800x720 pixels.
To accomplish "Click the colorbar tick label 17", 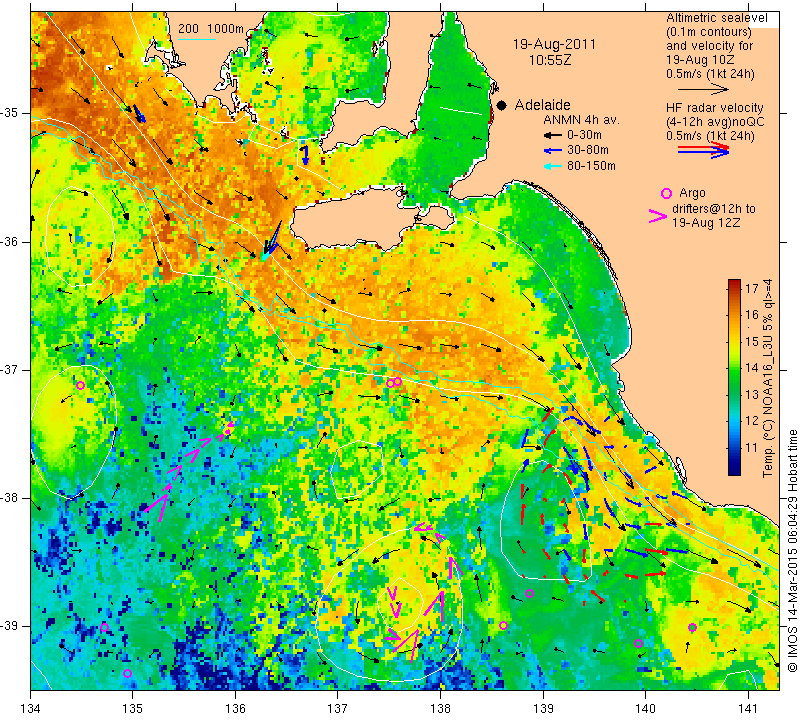I will [x=752, y=289].
